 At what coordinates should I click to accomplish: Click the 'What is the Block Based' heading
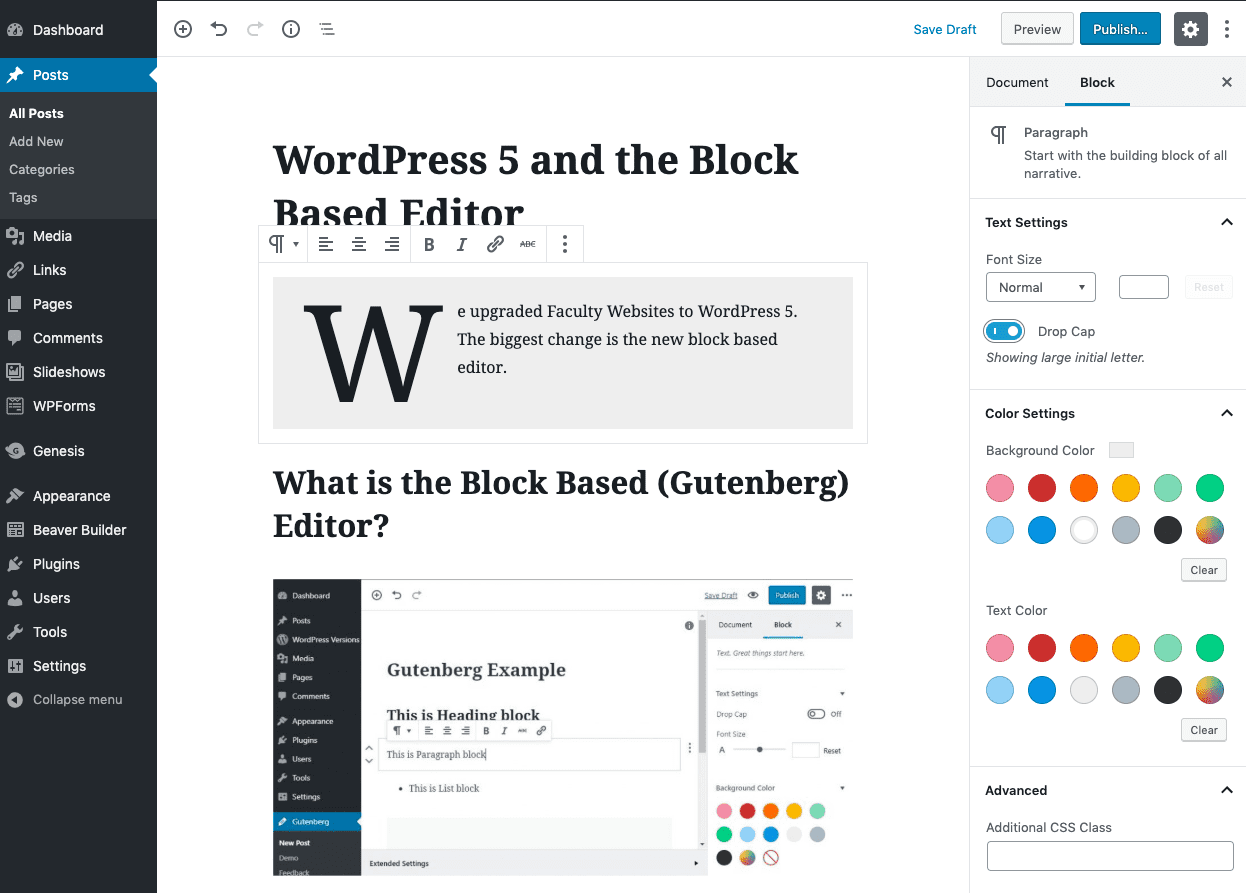click(562, 503)
